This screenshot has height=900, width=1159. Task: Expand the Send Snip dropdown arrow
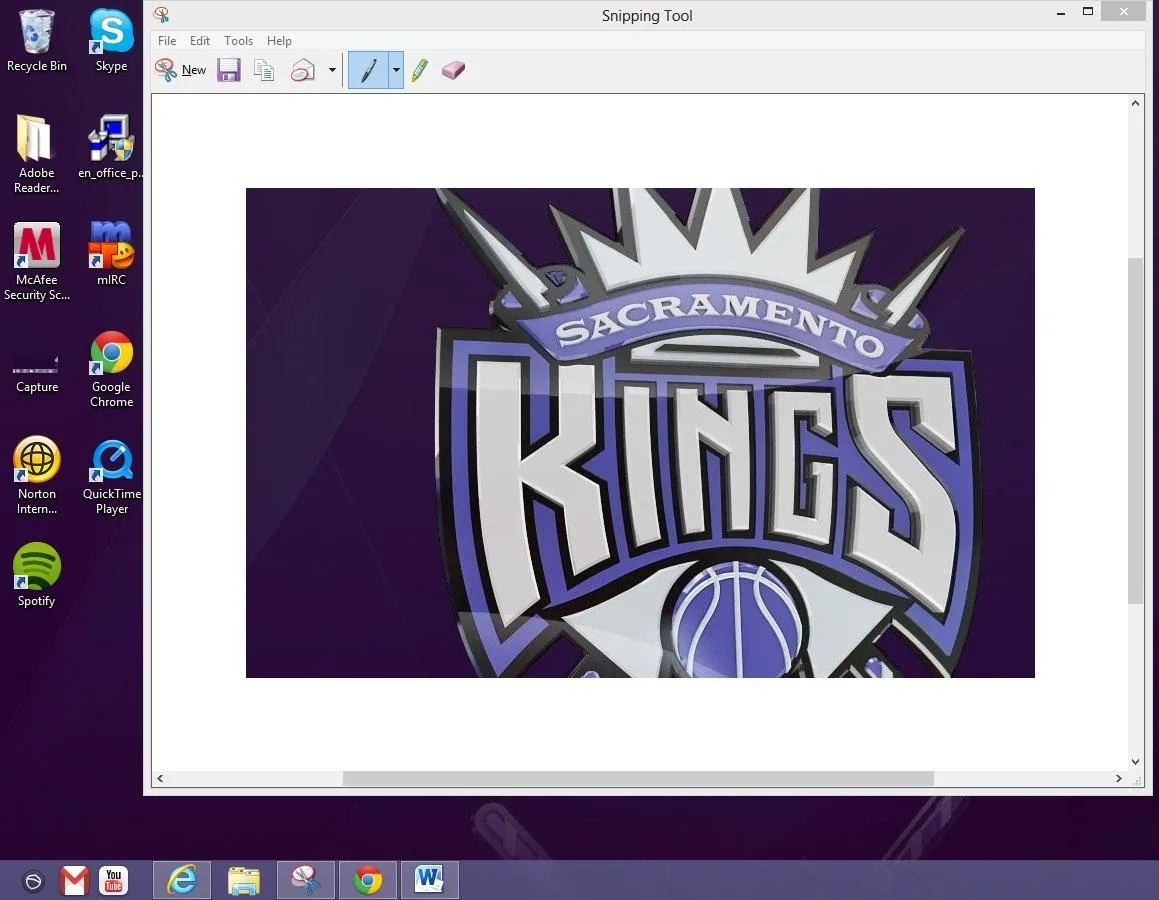point(332,70)
